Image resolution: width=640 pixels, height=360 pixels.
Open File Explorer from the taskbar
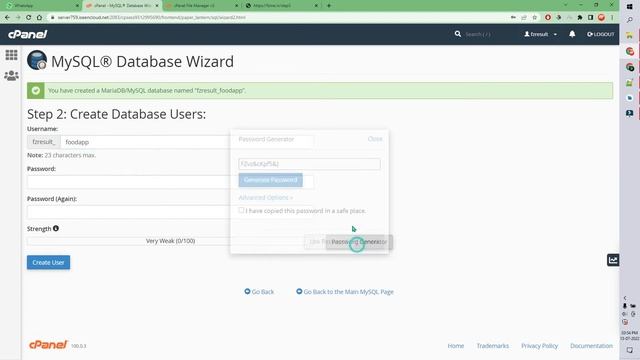[629, 36]
